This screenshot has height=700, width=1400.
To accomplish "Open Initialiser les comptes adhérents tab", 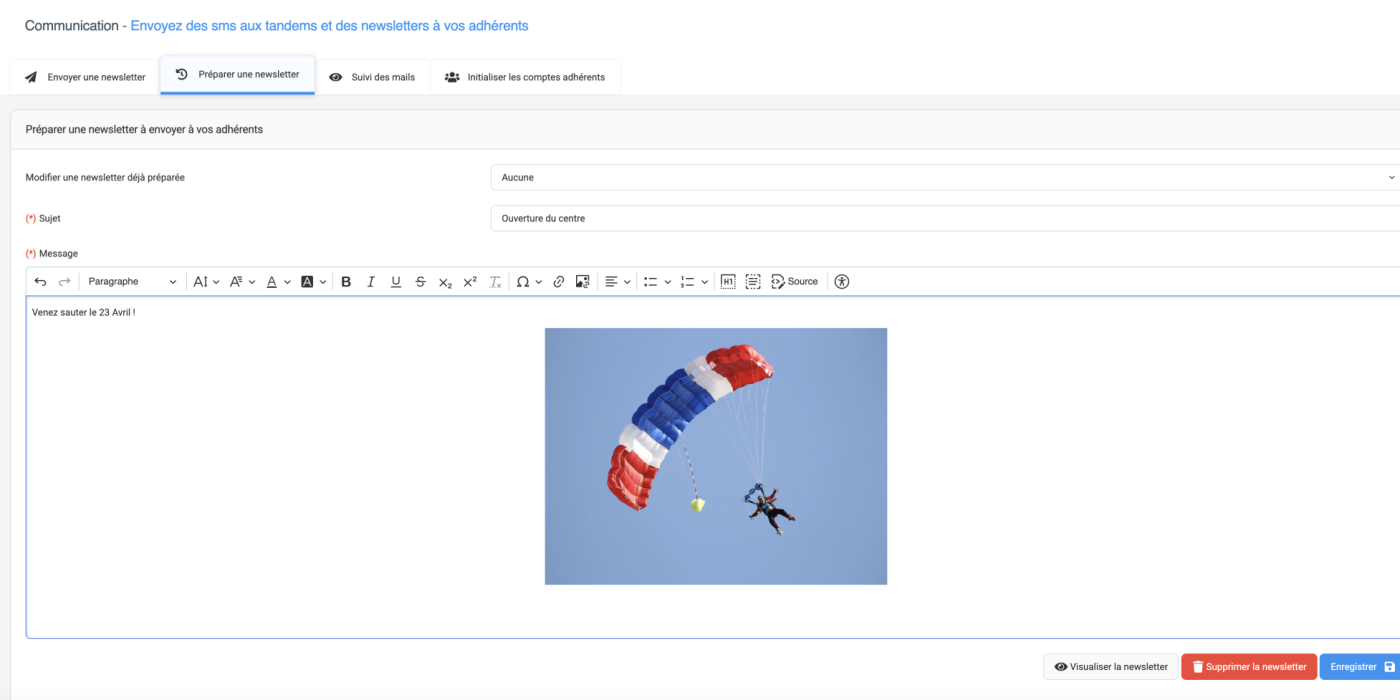I will [525, 77].
